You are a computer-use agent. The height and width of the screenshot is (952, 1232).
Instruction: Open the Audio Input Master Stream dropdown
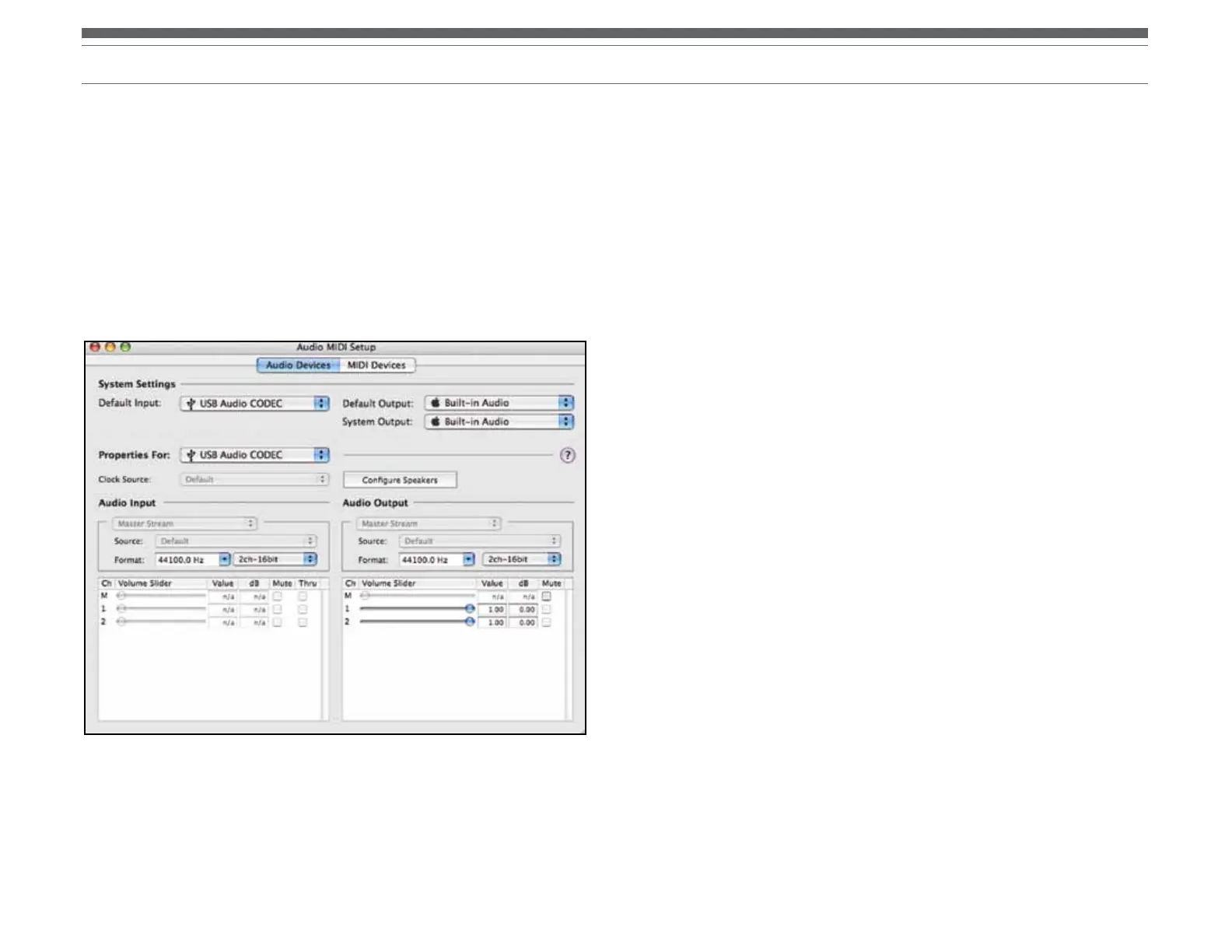coord(184,523)
